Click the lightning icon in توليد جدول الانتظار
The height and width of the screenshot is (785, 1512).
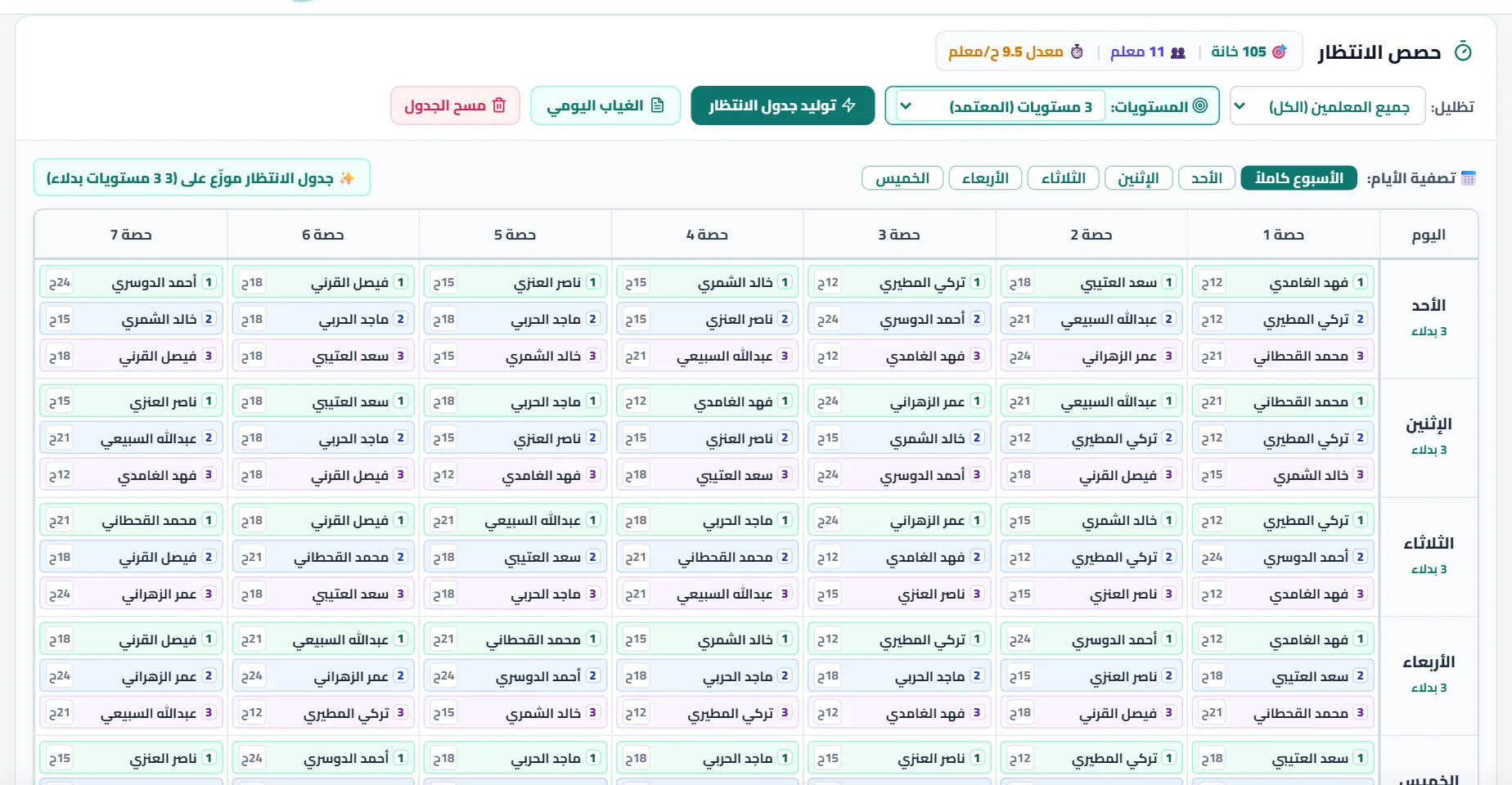[849, 105]
